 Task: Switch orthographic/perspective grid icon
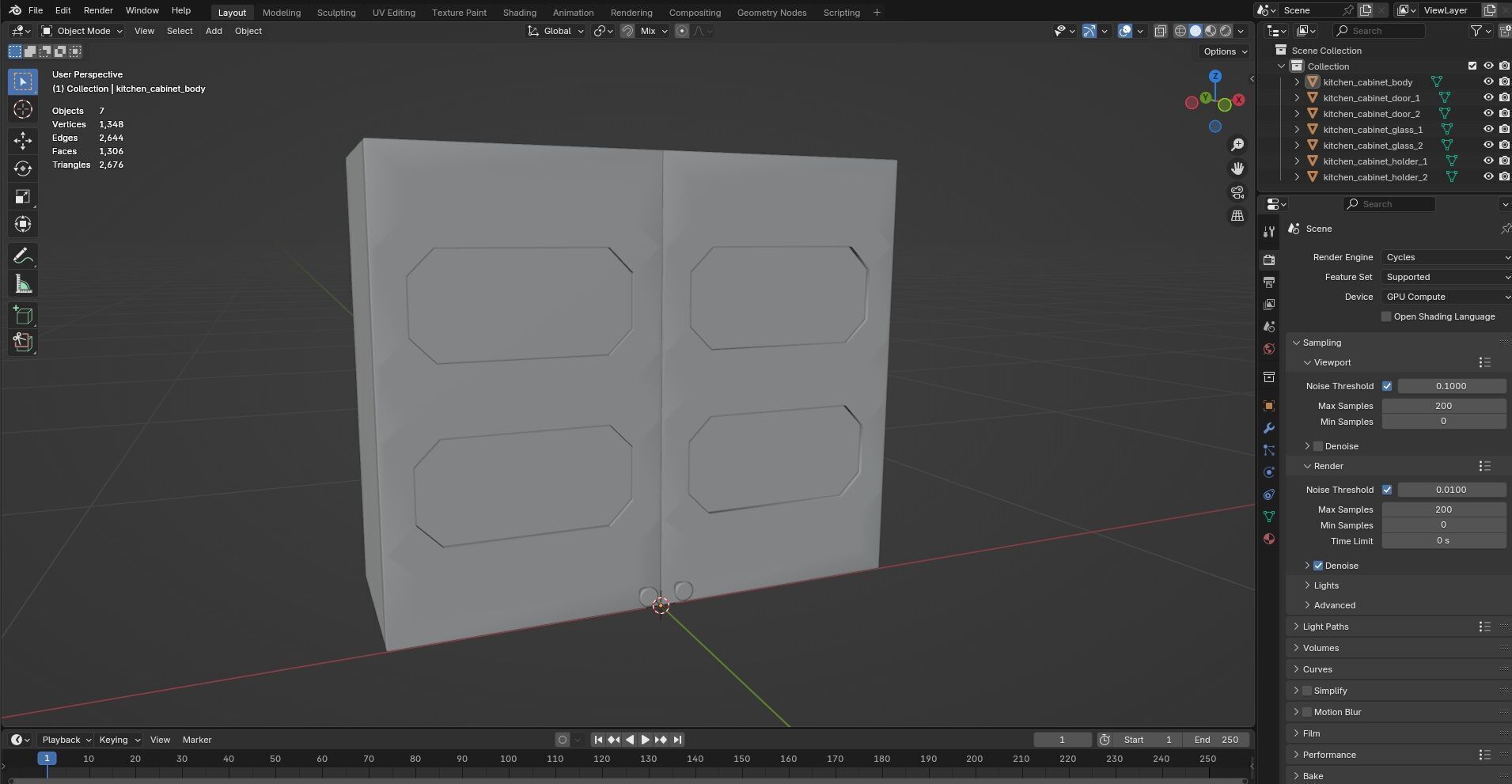[x=1237, y=216]
